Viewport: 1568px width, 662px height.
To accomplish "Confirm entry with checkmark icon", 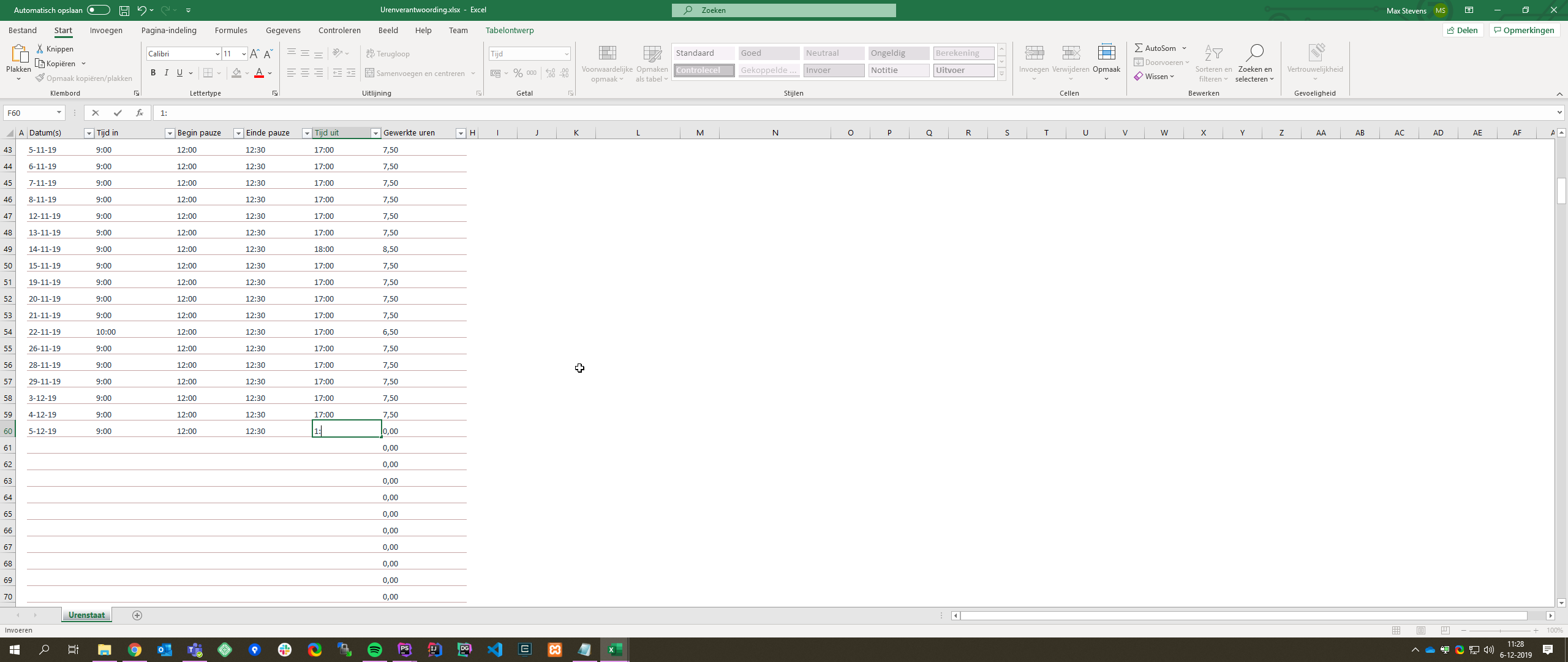I will tap(118, 113).
